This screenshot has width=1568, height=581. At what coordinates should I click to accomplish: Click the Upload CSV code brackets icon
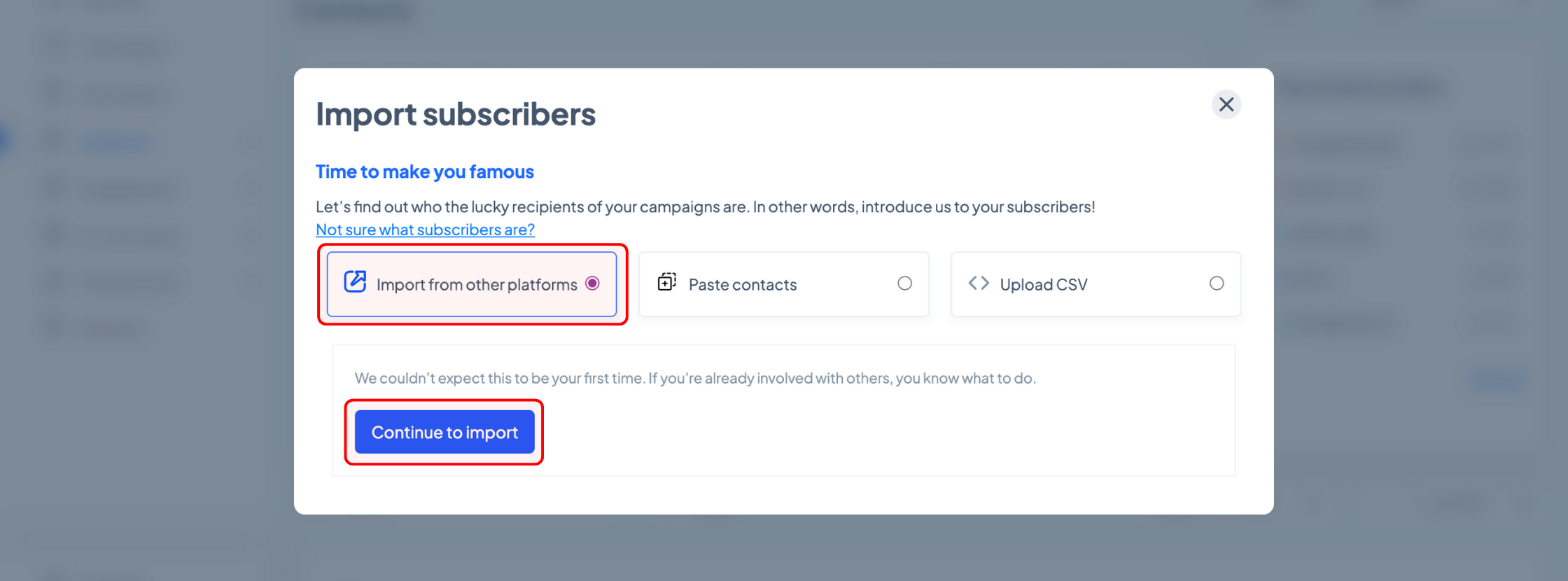[979, 283]
